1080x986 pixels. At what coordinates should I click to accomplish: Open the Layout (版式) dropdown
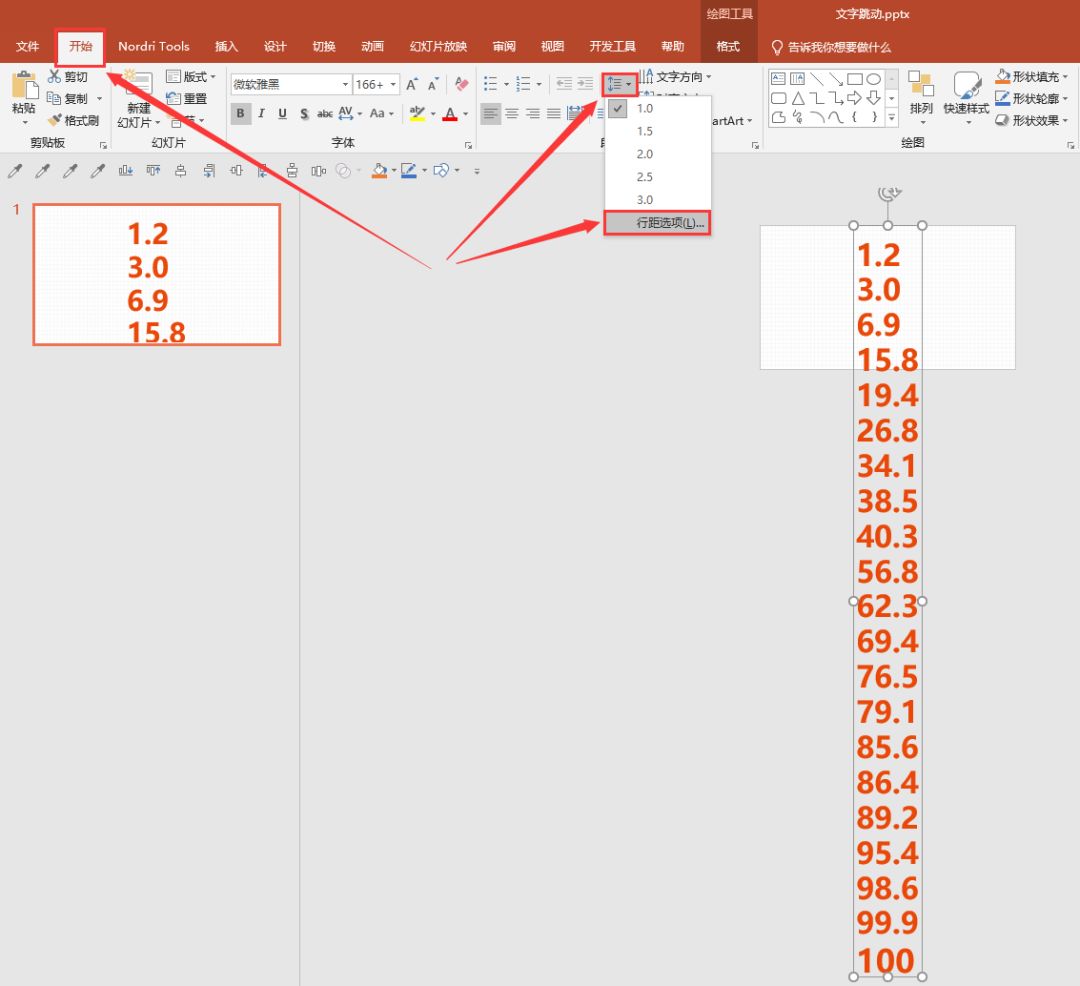[x=191, y=76]
